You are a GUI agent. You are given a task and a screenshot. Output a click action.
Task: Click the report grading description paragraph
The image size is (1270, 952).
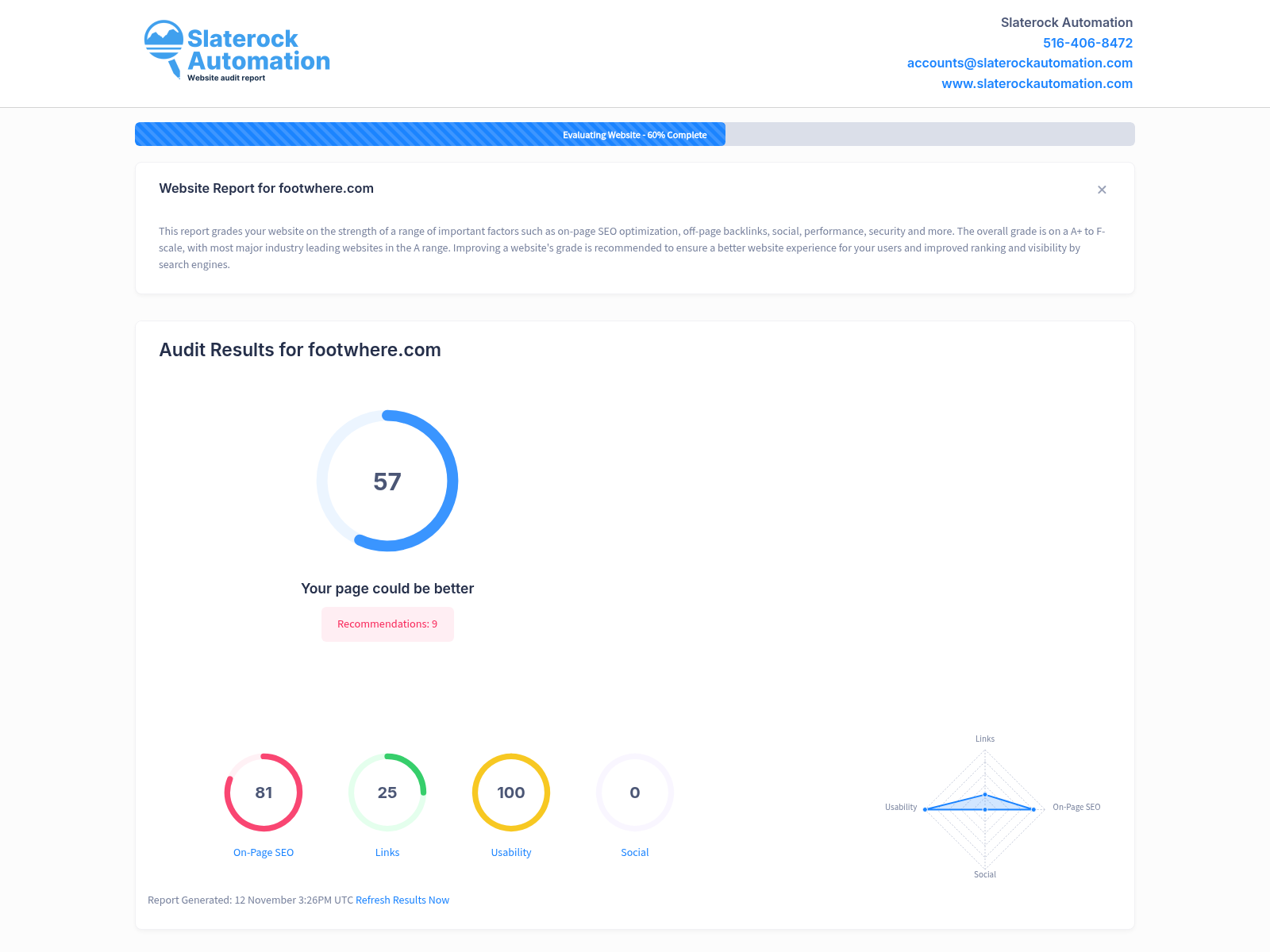632,248
